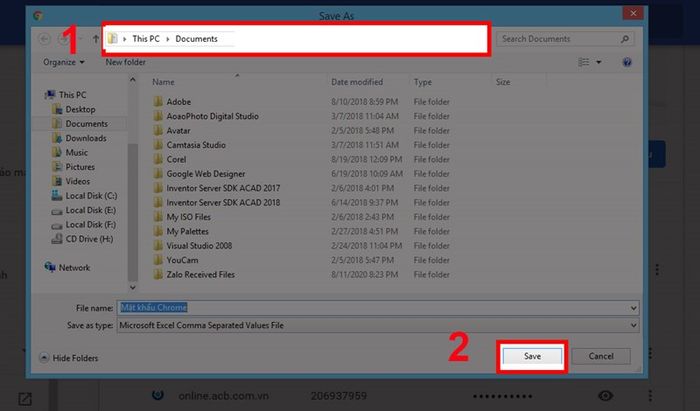Screen dimensions: 700x411
Task: Toggle password visibility eye icon for online.acb.com.vn
Action: click(605, 395)
